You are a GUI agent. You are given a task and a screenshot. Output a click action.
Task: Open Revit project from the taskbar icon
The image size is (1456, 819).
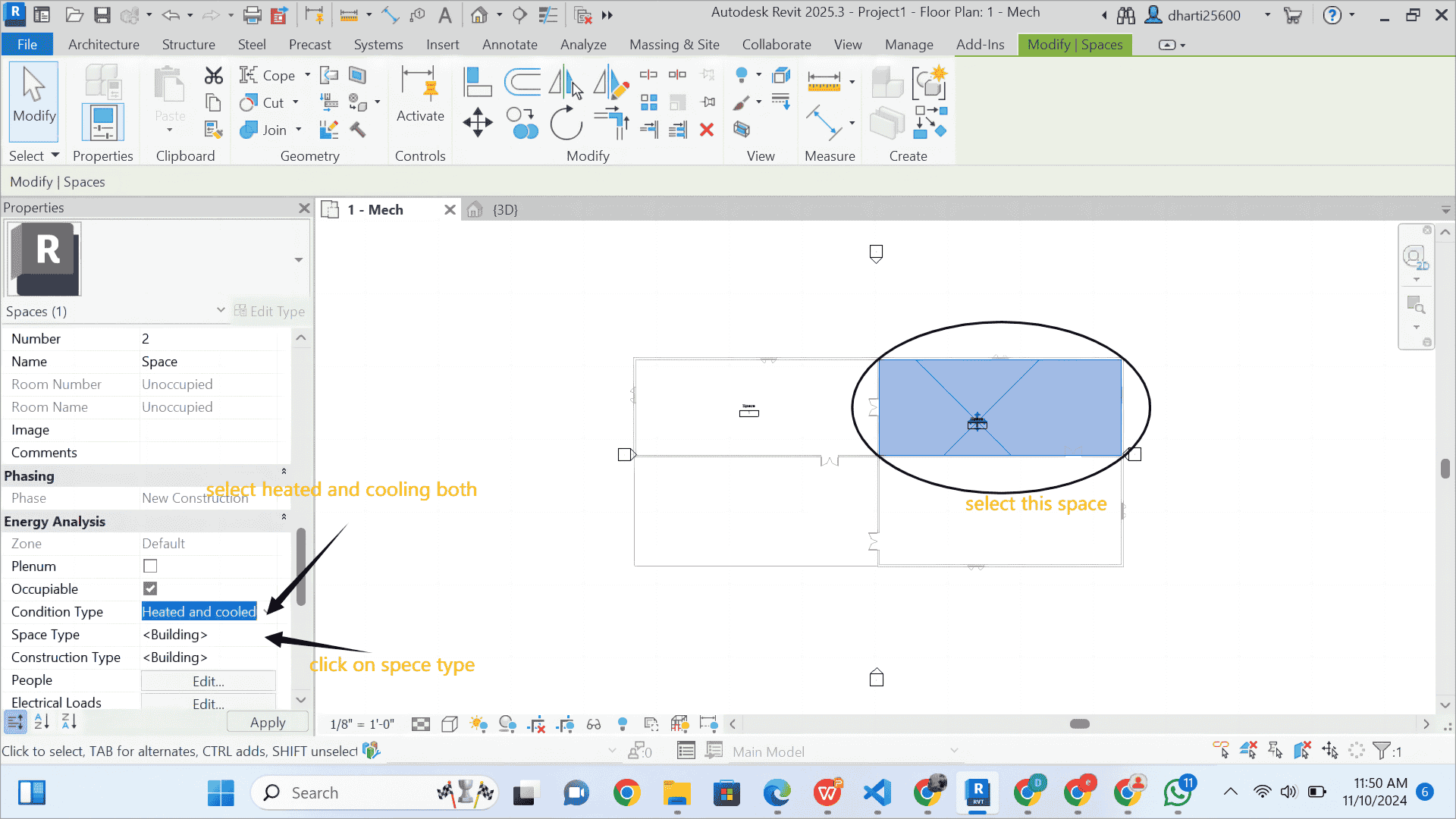[978, 792]
